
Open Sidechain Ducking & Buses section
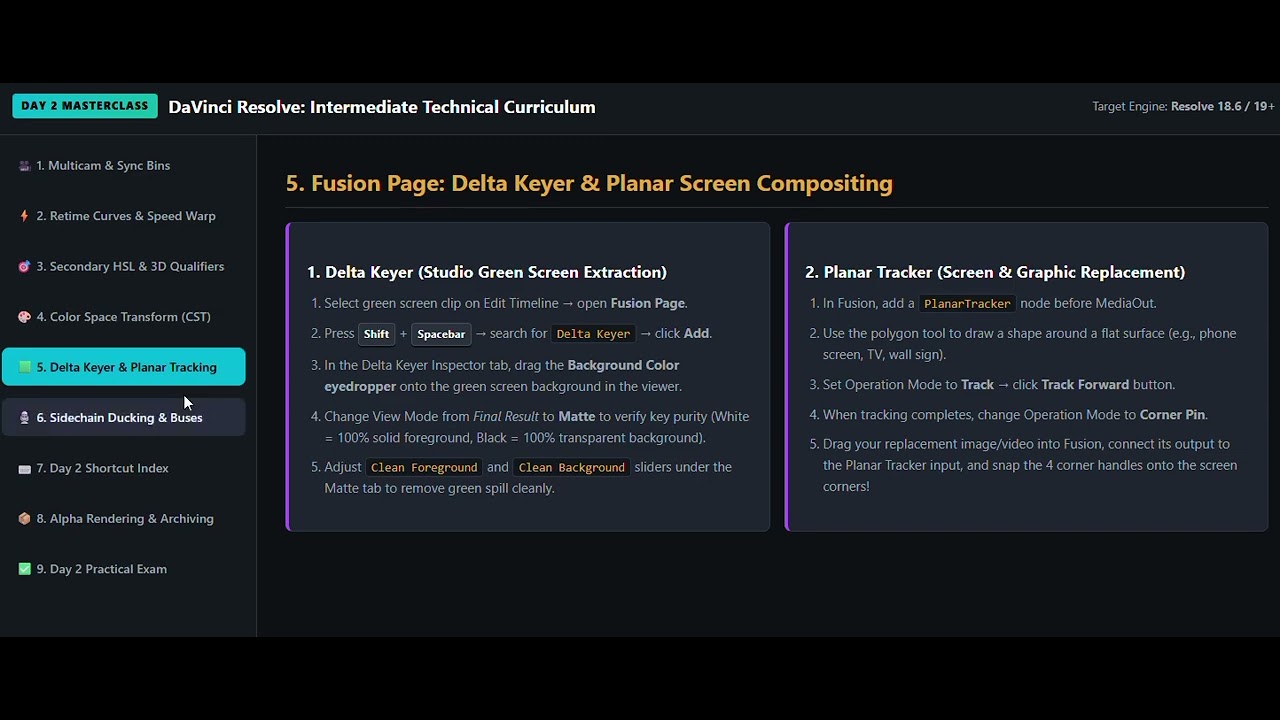[124, 417]
